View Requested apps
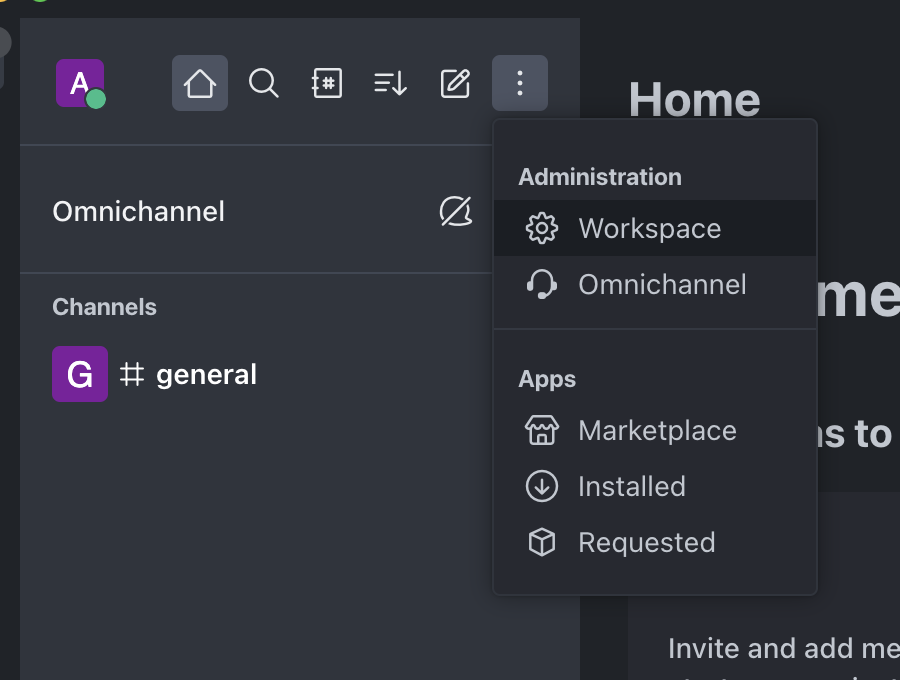The height and width of the screenshot is (680, 900). pyautogui.click(x=655, y=542)
